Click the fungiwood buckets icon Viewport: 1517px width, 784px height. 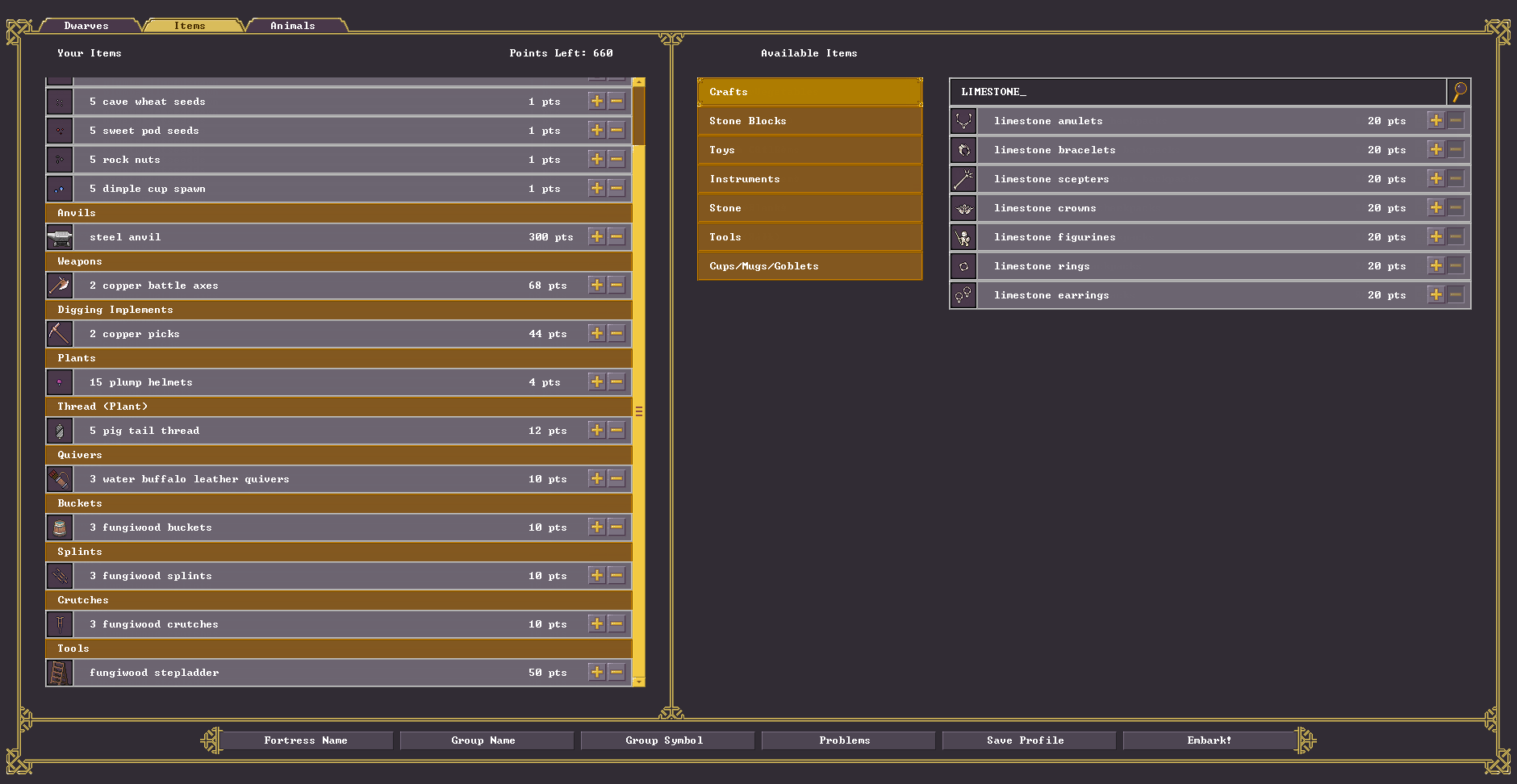(60, 528)
